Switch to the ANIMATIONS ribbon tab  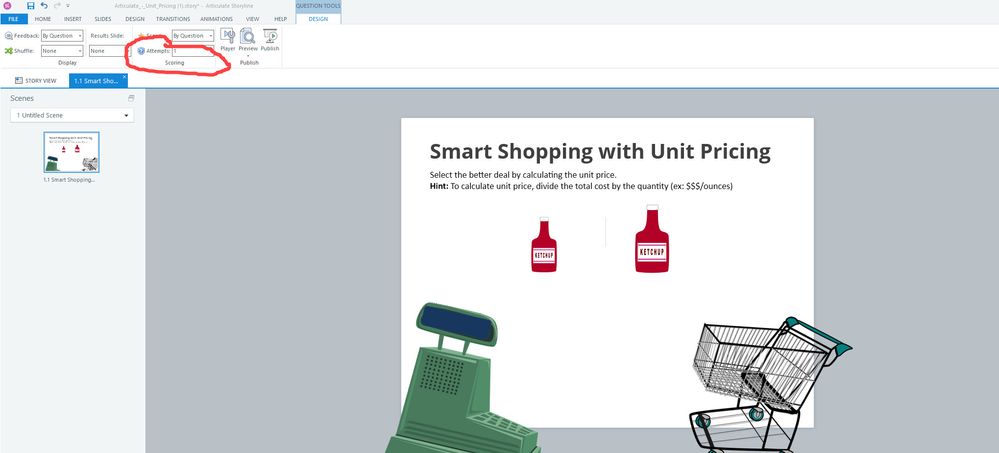click(x=217, y=19)
